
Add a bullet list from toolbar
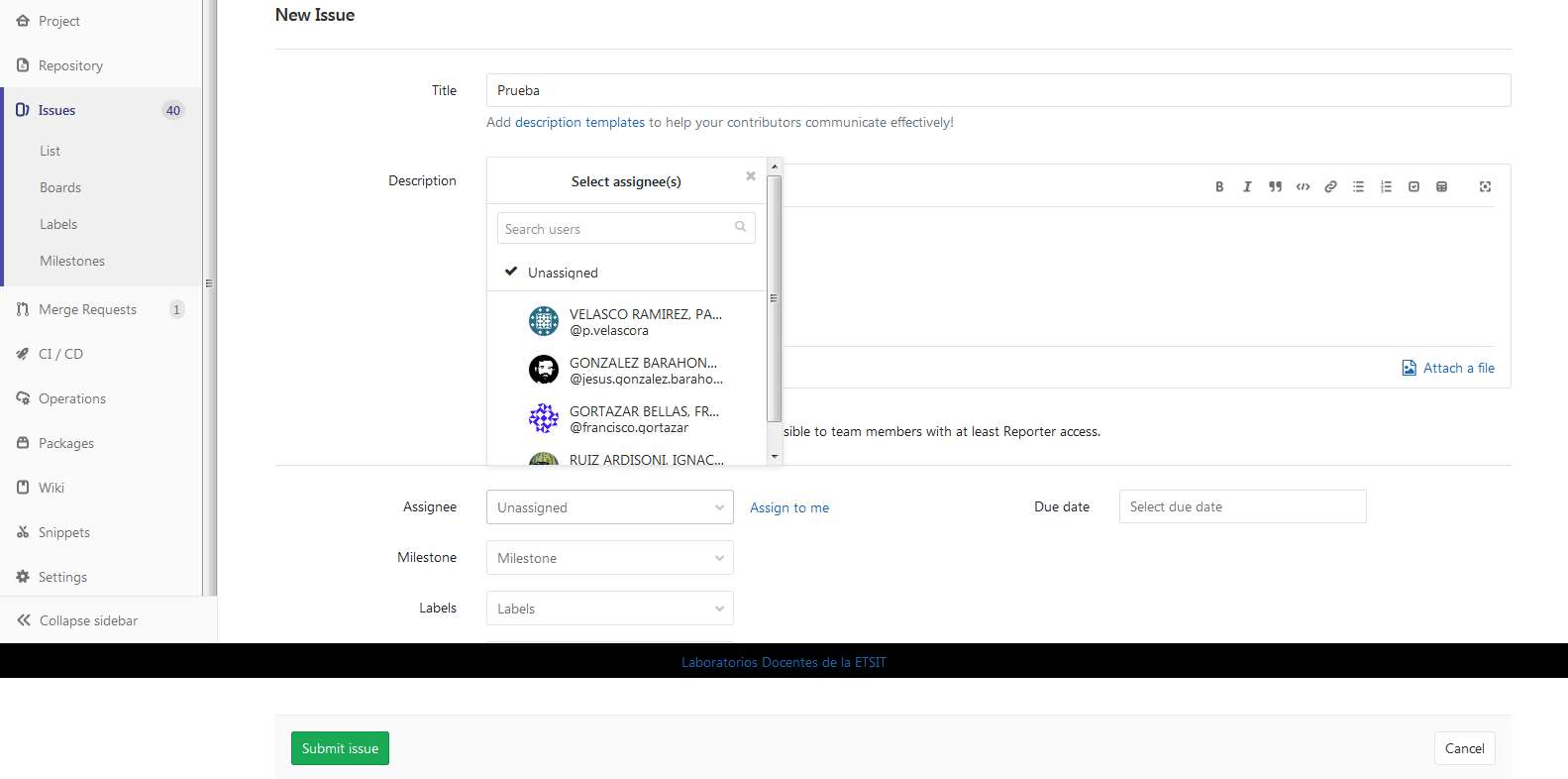(x=1358, y=186)
